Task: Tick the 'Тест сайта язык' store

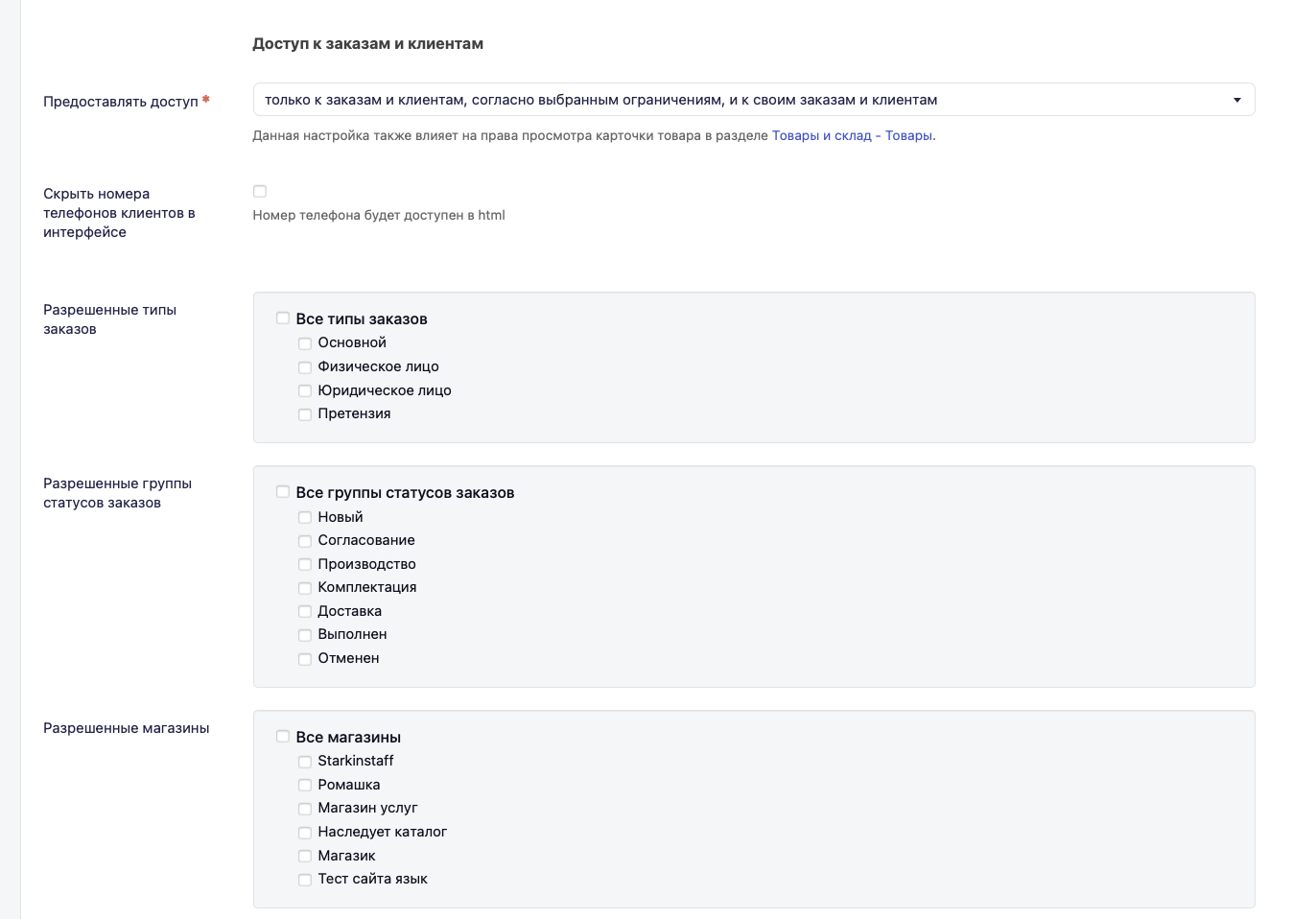Action: tap(305, 880)
